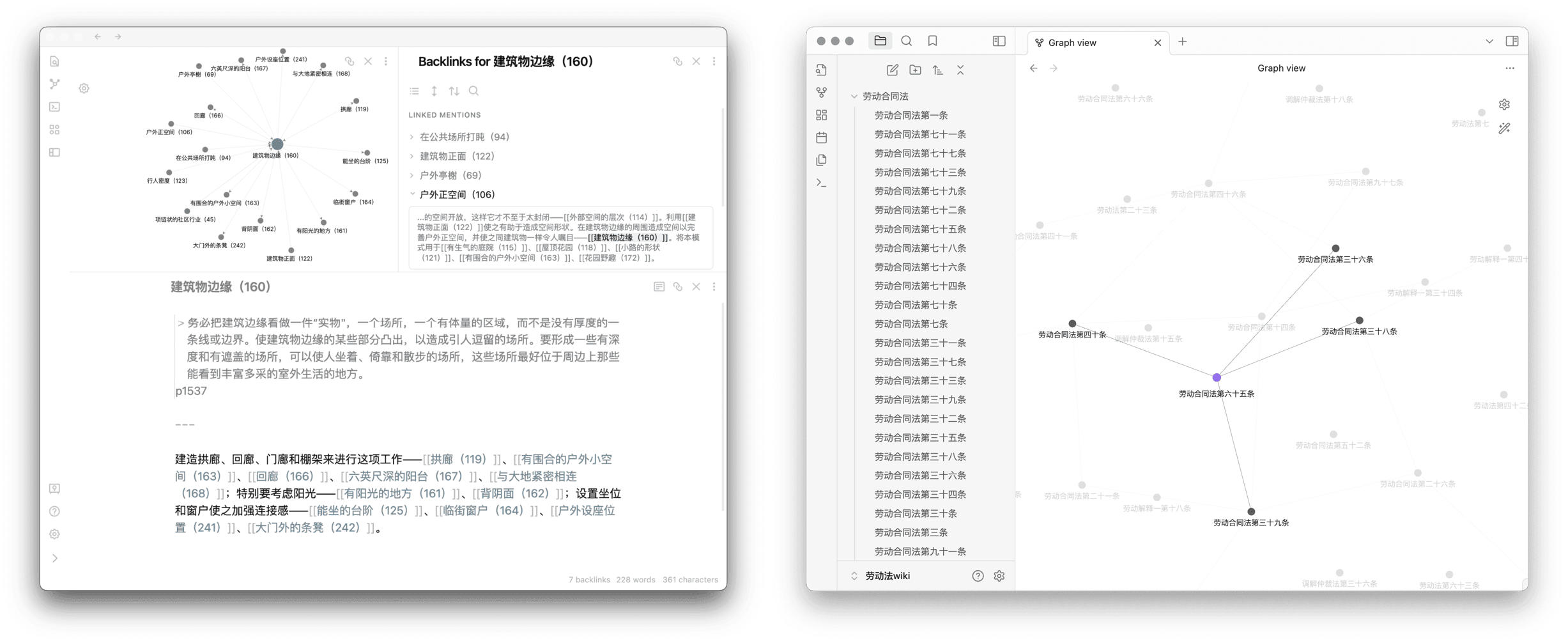Open help icon in left window ribbon
The image size is (1568, 643).
click(55, 511)
